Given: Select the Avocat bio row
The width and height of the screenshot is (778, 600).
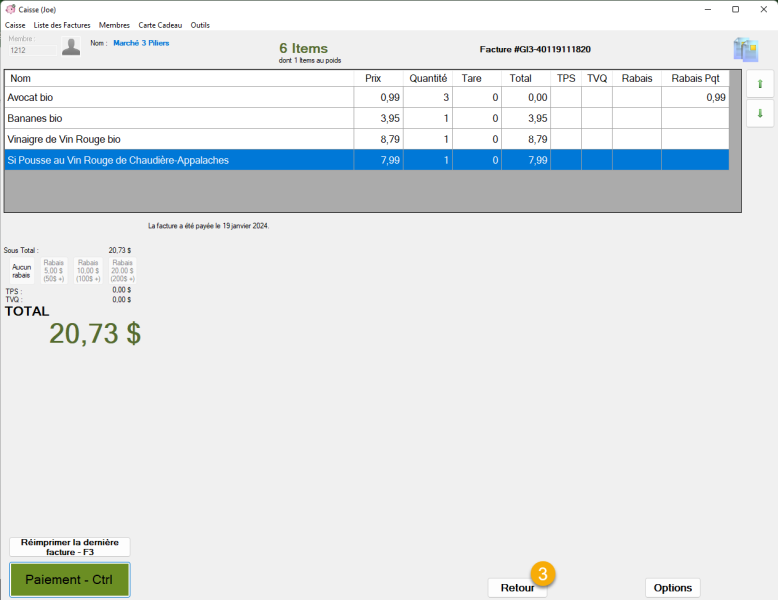Looking at the screenshot, I should point(367,97).
